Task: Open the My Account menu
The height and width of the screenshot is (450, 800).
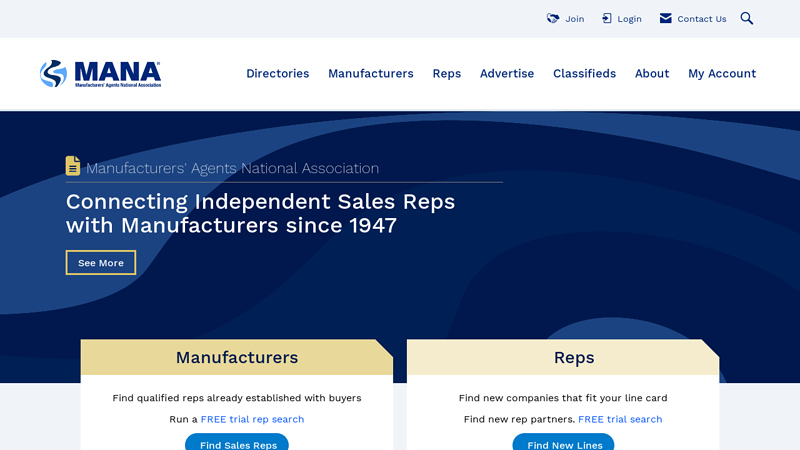Action: click(722, 74)
